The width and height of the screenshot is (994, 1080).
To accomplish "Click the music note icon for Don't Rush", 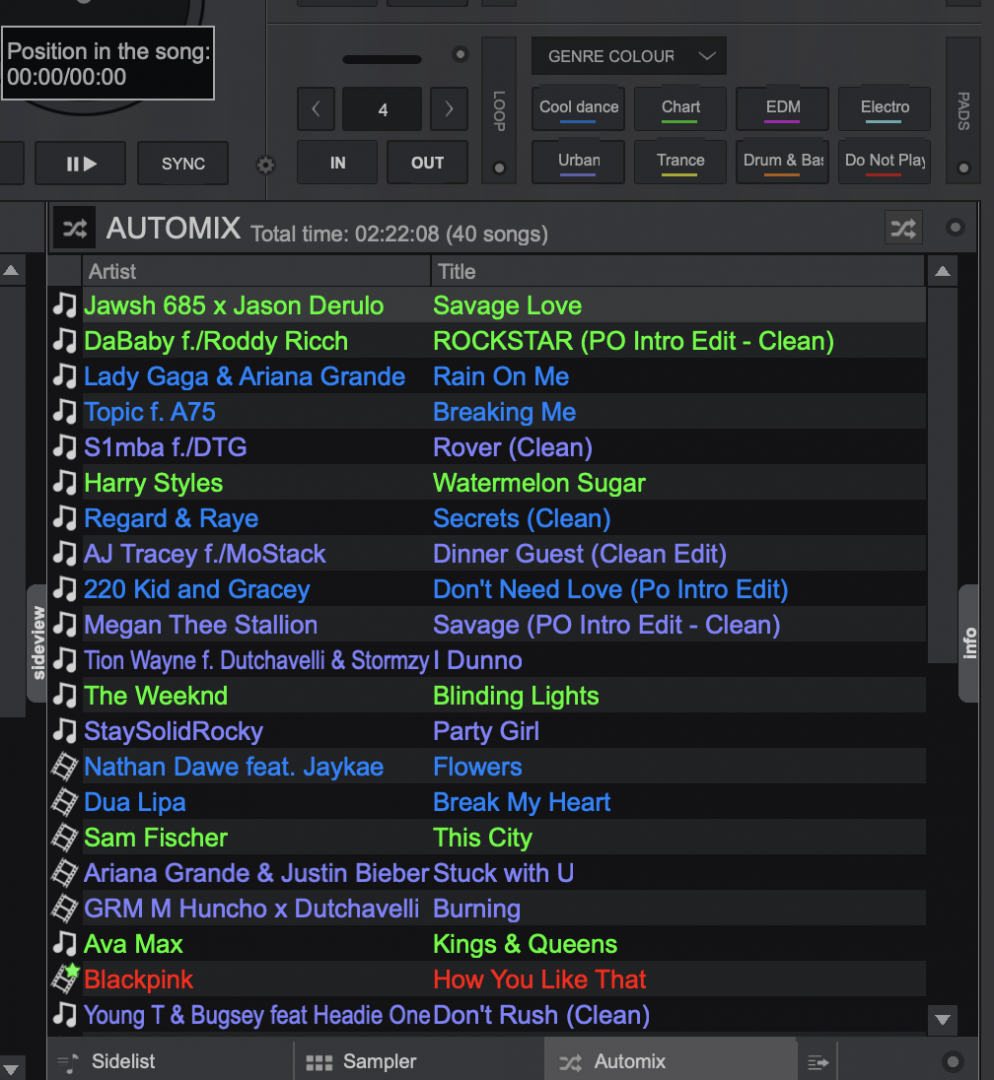I will point(65,1014).
